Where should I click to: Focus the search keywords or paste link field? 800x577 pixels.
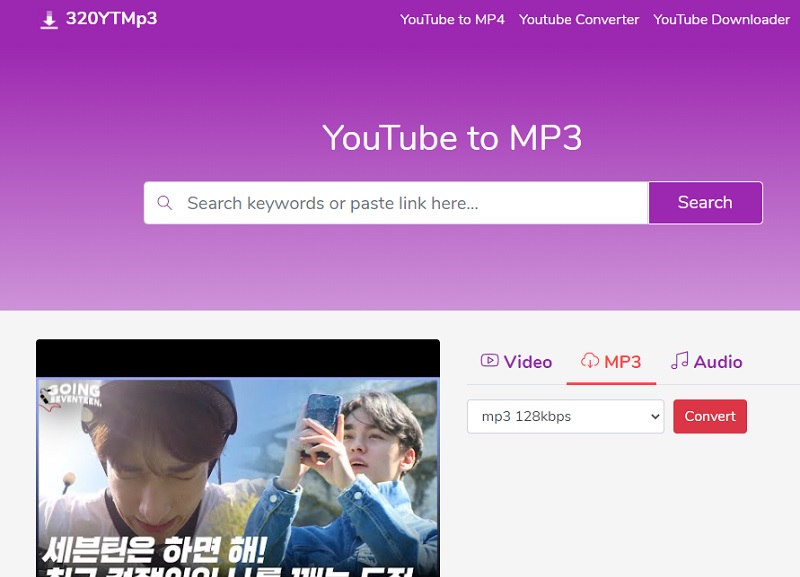click(396, 203)
